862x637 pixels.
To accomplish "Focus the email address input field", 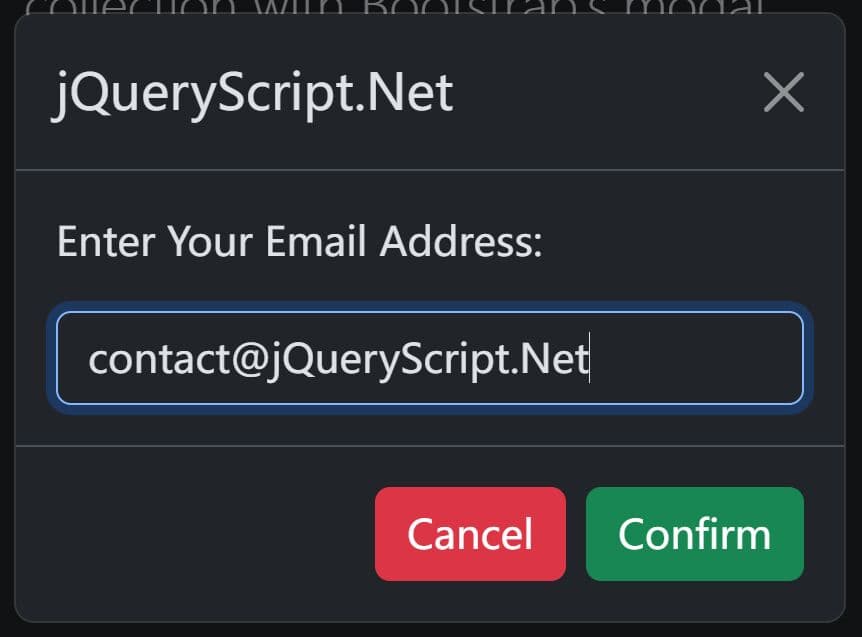I will tap(430, 358).
